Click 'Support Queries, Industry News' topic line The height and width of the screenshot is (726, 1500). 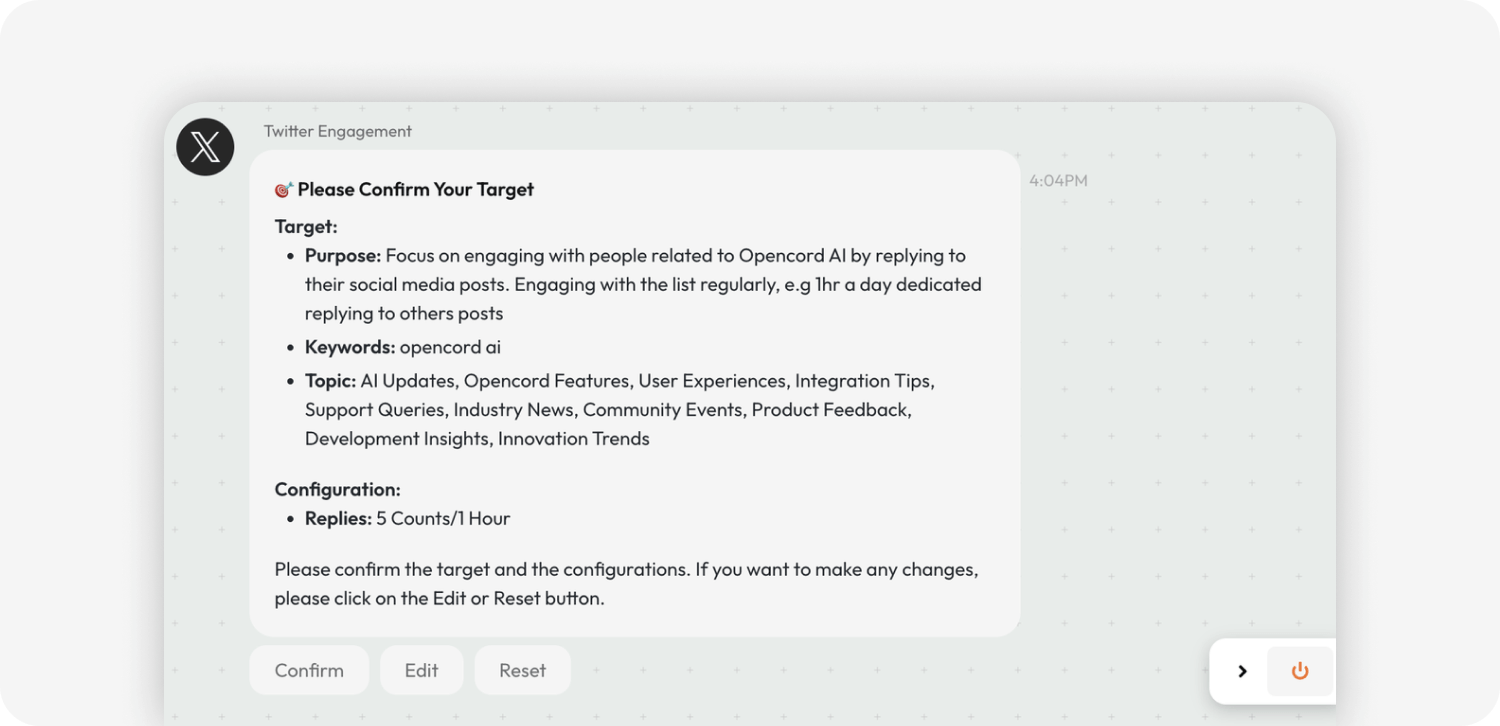point(440,410)
